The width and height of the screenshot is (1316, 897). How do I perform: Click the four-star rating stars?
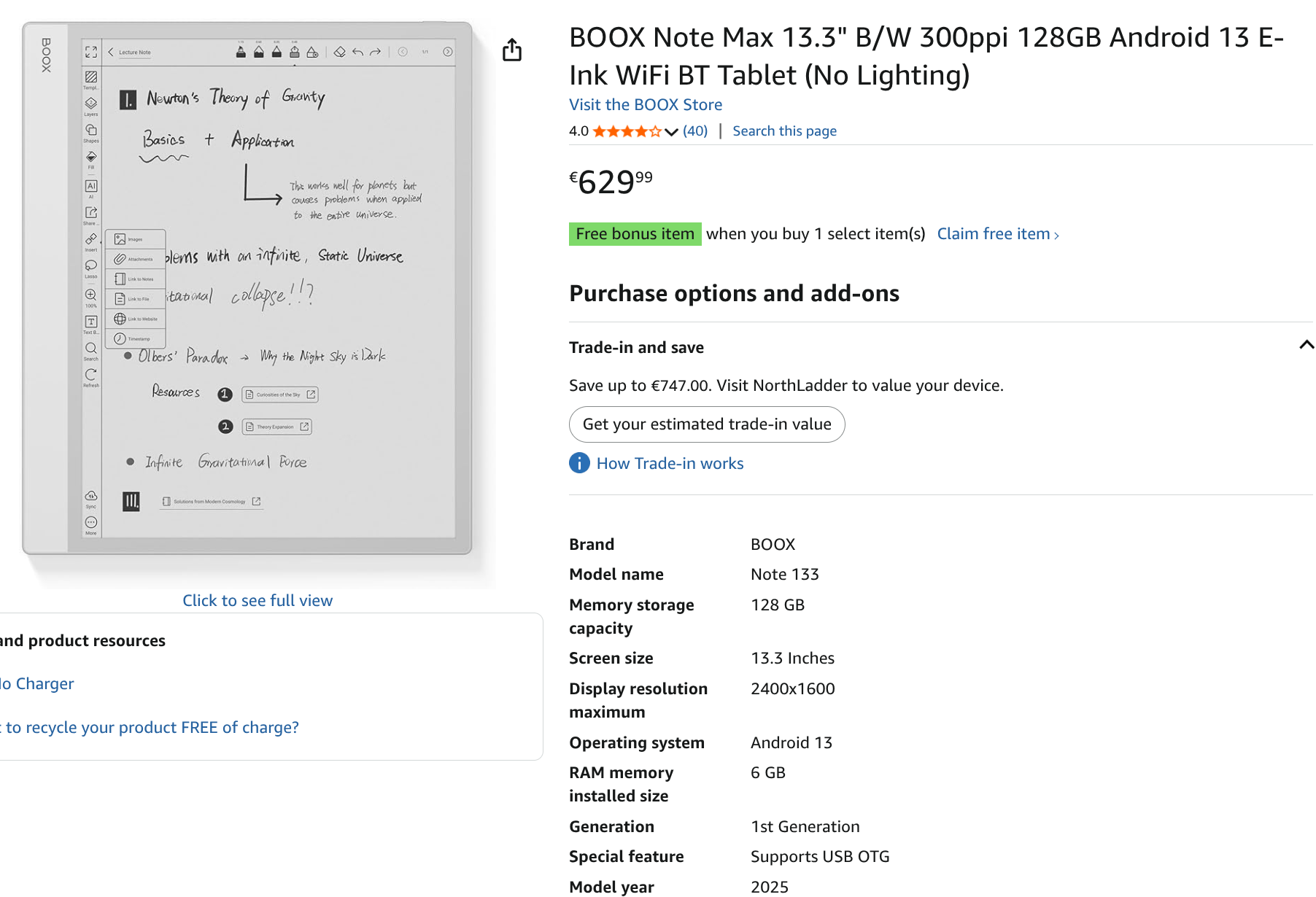[x=627, y=131]
